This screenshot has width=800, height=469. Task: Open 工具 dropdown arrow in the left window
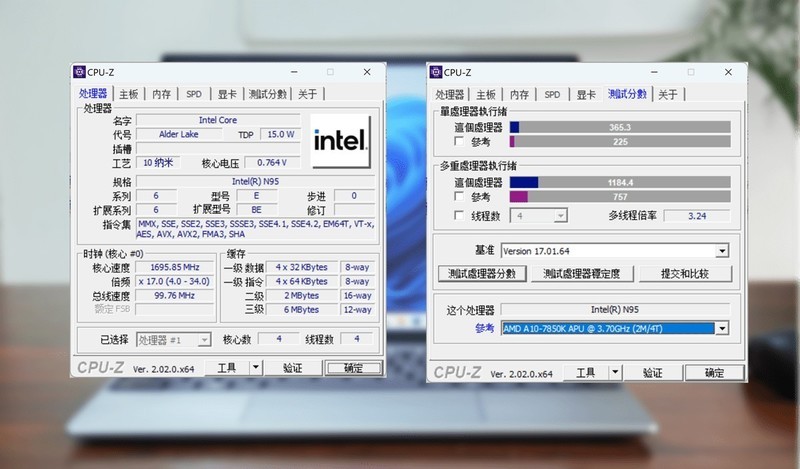(x=256, y=367)
